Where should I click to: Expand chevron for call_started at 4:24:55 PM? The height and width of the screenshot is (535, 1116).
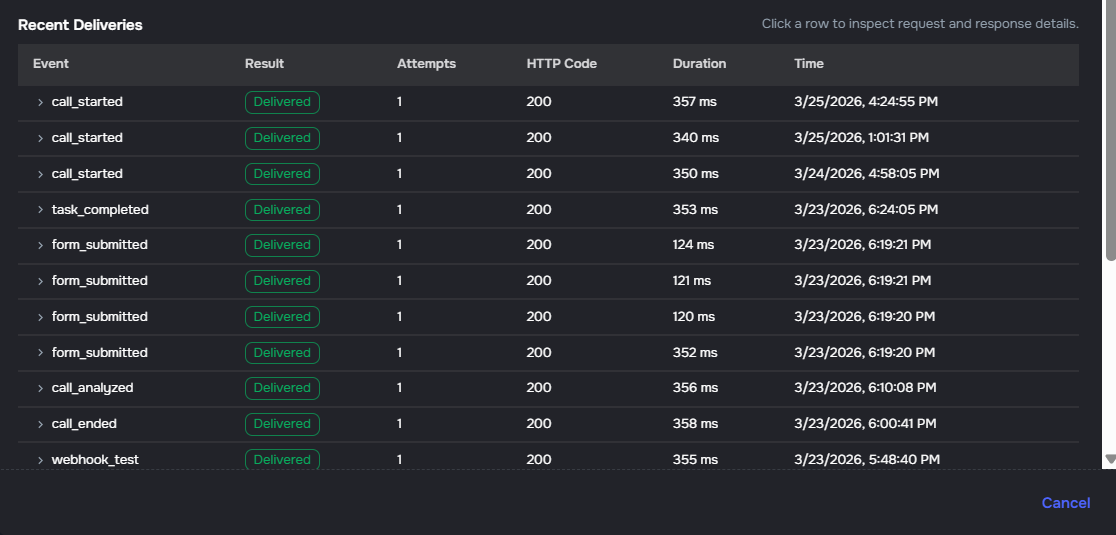[x=41, y=102]
